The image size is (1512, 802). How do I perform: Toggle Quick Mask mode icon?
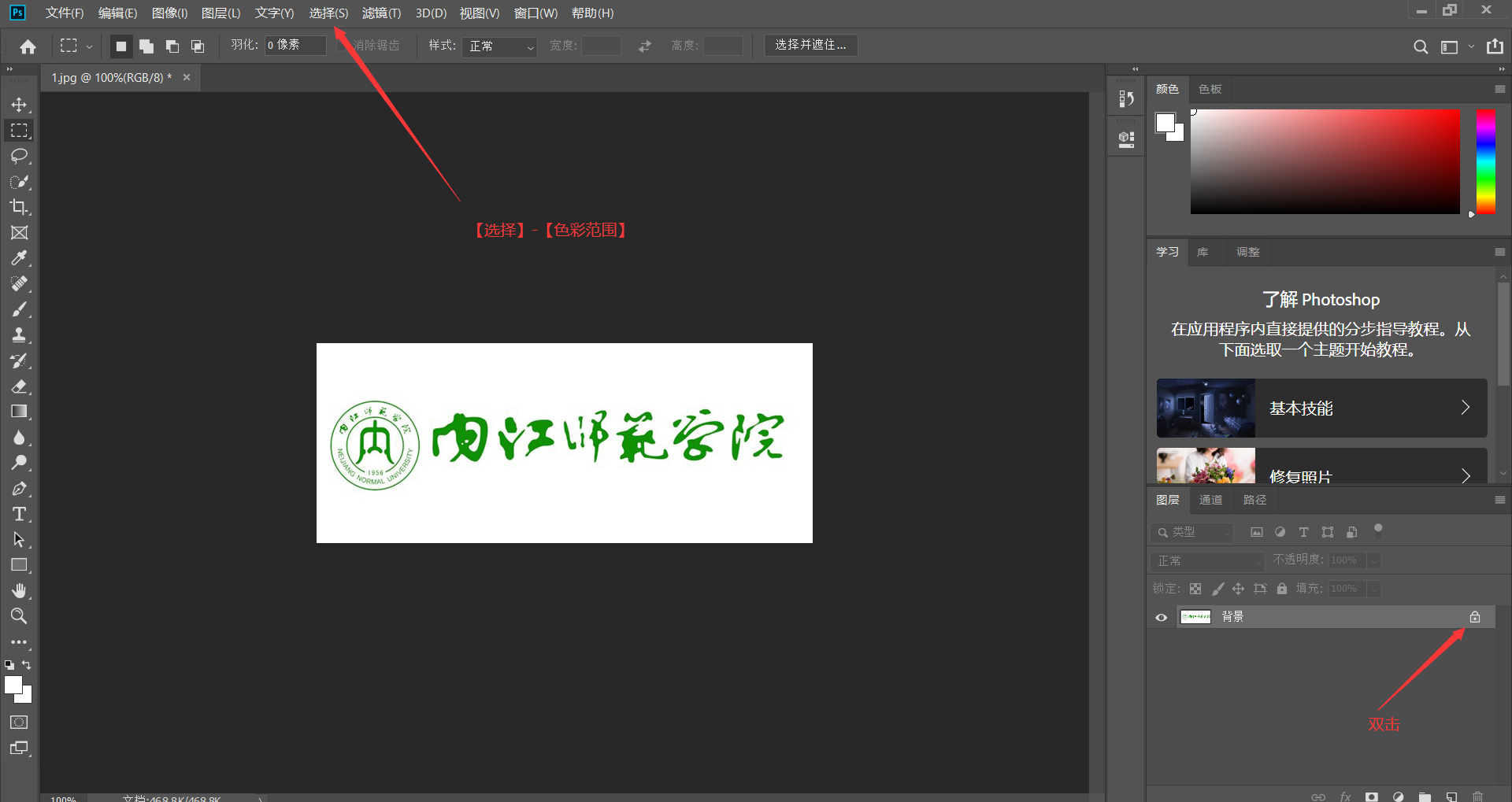[19, 723]
